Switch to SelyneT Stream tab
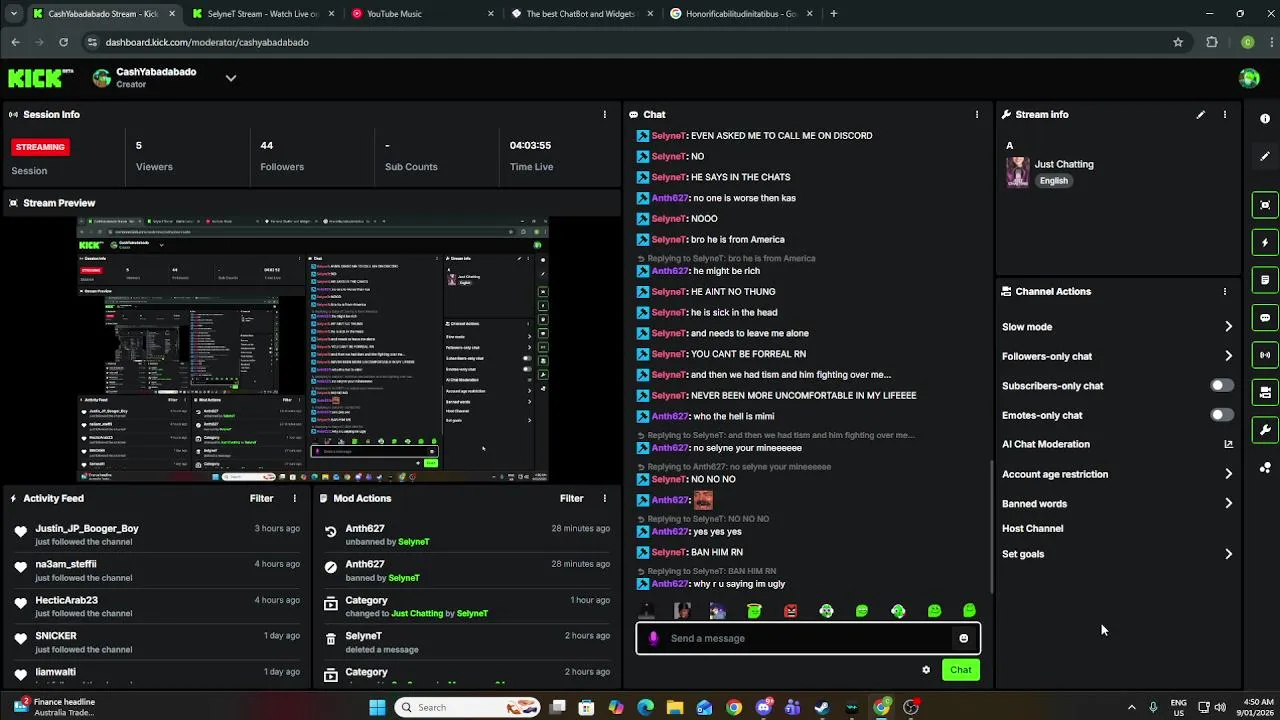 point(262,14)
